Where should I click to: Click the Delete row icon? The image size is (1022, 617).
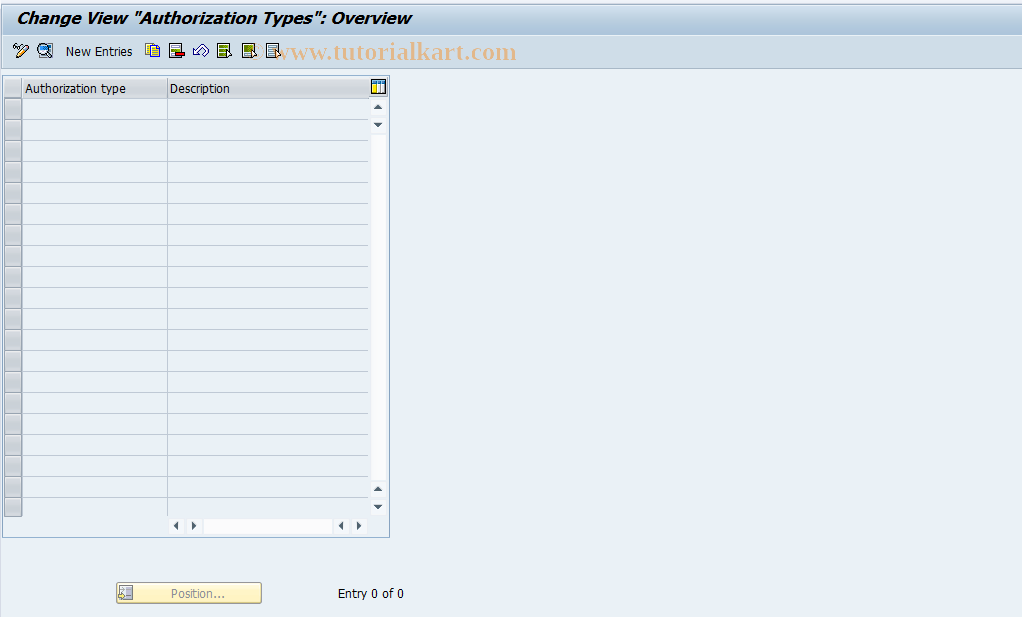pos(177,51)
